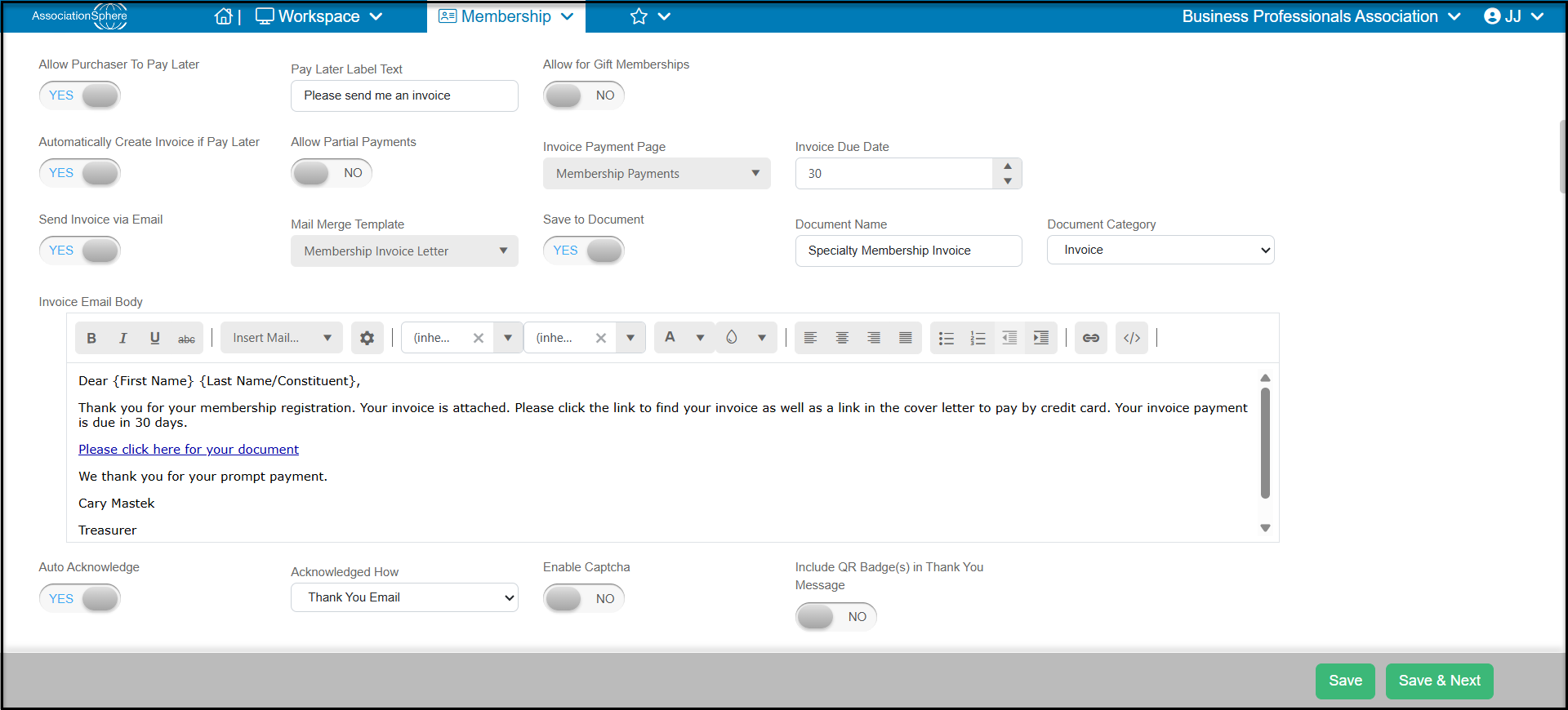Toggle Allow Partial Payments
This screenshot has height=710, width=1568.
tap(332, 173)
